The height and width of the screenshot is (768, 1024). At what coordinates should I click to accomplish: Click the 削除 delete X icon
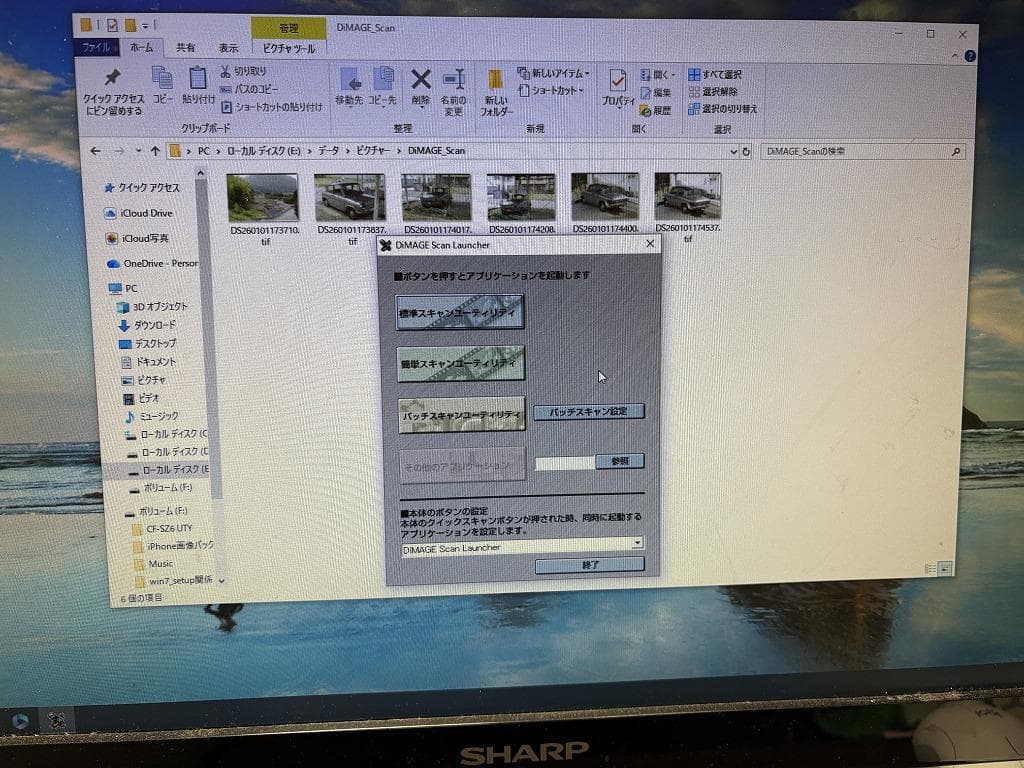click(x=421, y=80)
